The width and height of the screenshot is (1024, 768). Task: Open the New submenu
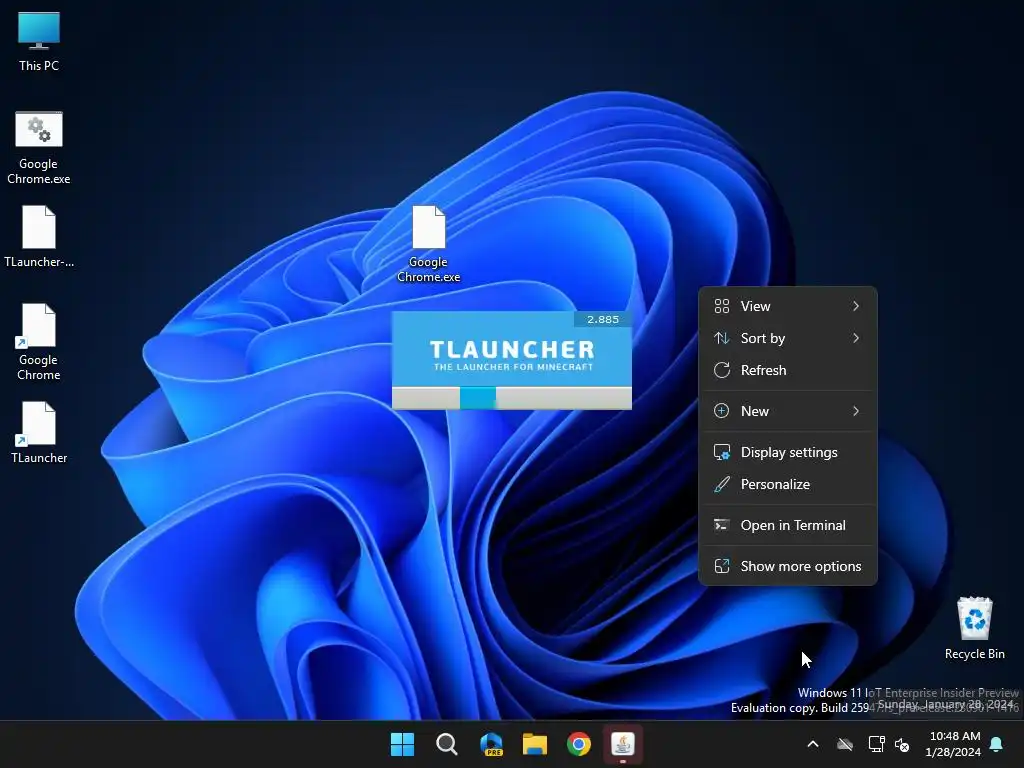tap(788, 411)
